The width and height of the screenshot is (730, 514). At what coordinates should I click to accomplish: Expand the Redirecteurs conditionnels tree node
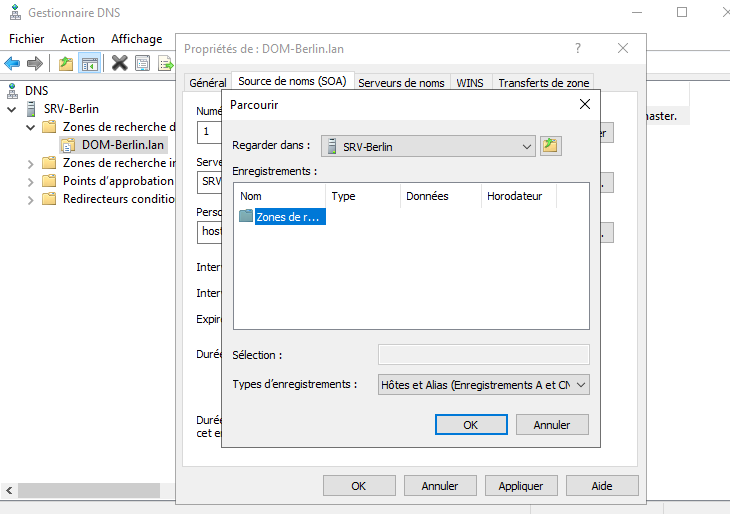pos(30,199)
